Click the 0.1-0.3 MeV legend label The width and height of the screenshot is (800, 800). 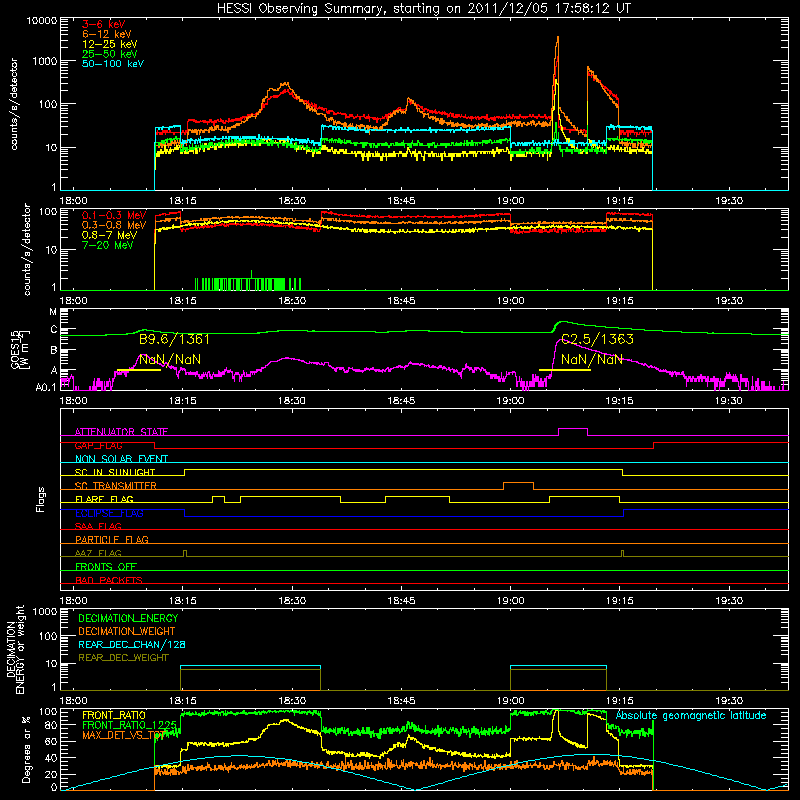(114, 215)
